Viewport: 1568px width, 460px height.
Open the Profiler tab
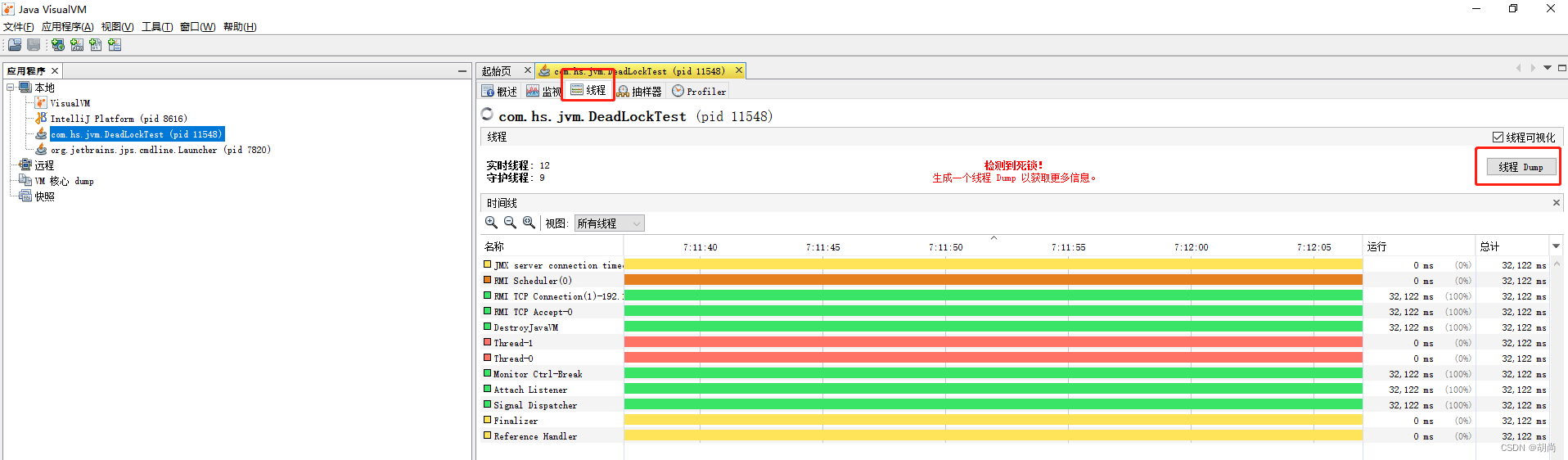699,92
